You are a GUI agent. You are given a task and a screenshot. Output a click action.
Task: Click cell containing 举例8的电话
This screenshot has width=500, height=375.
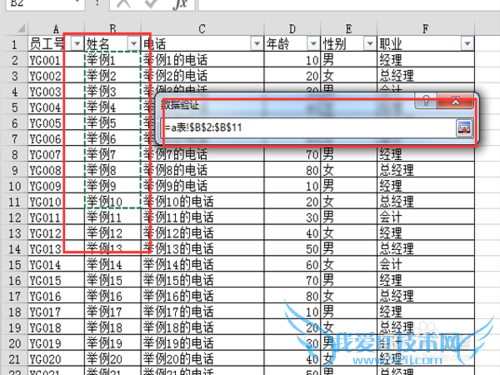click(202, 170)
